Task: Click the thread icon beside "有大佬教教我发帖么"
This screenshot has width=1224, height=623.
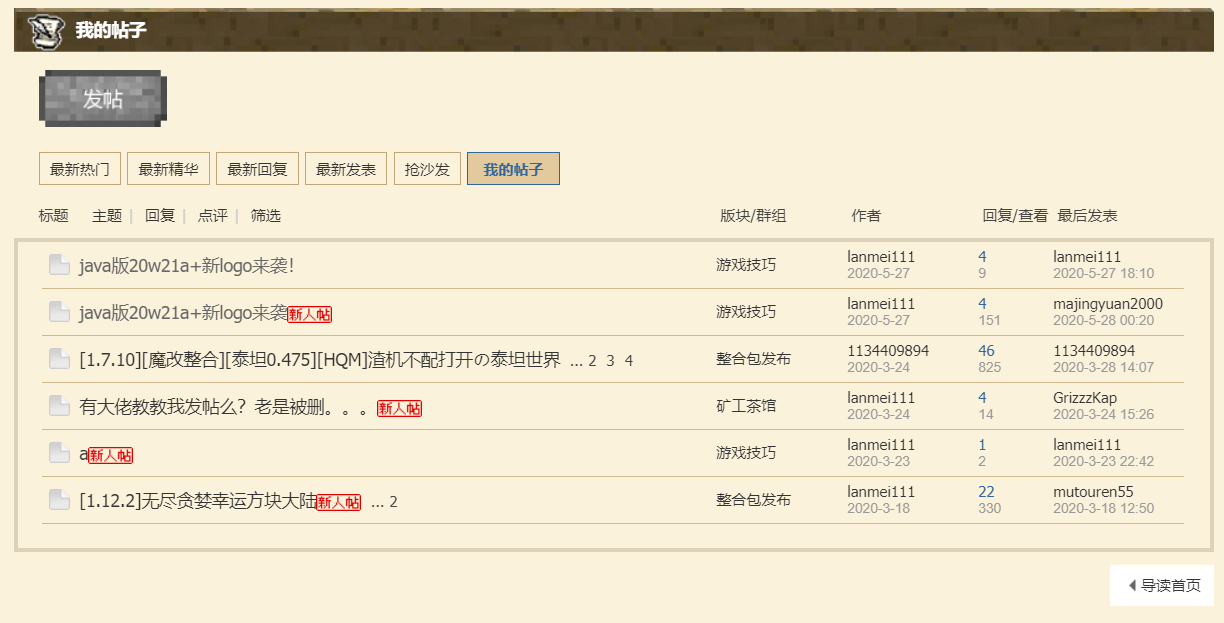Action: coord(59,405)
